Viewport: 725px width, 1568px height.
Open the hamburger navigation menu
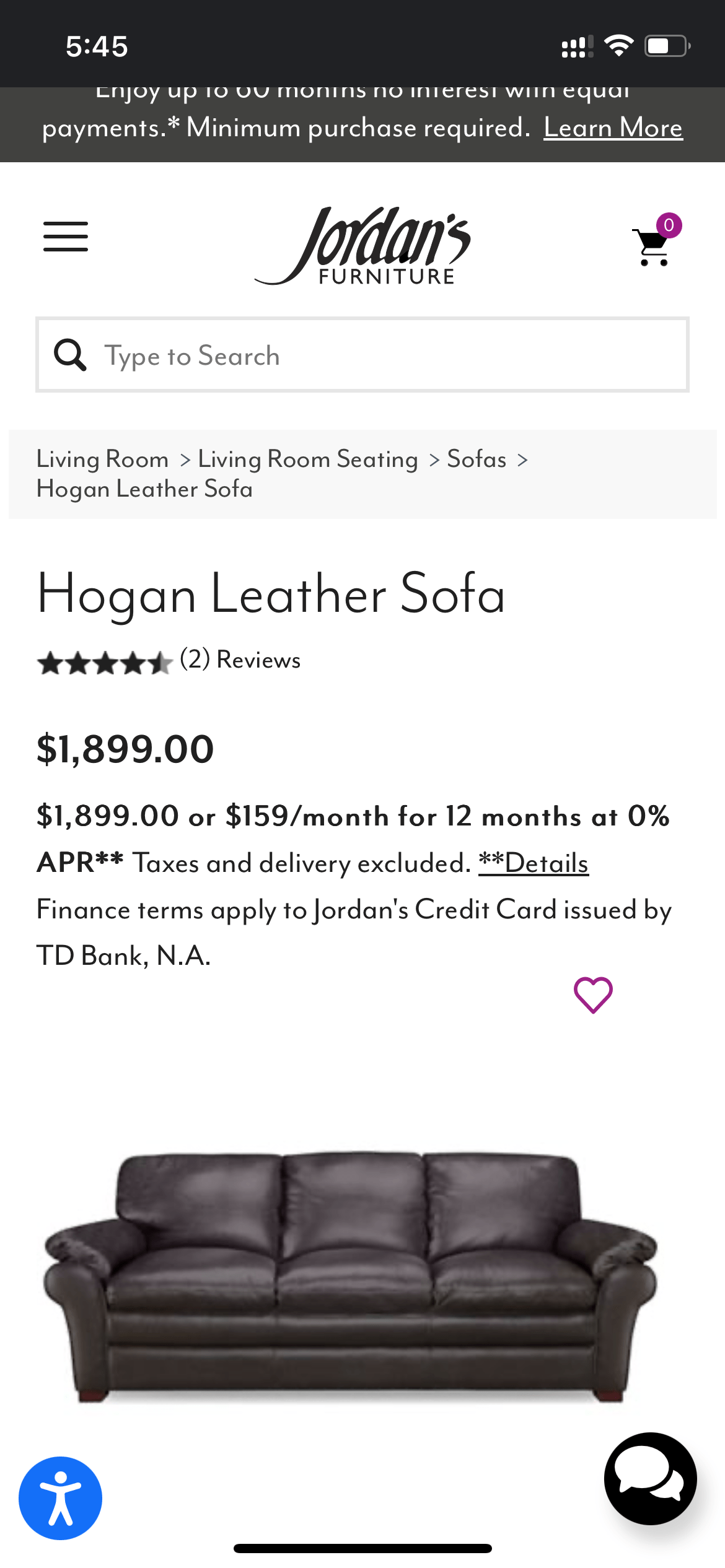point(66,236)
